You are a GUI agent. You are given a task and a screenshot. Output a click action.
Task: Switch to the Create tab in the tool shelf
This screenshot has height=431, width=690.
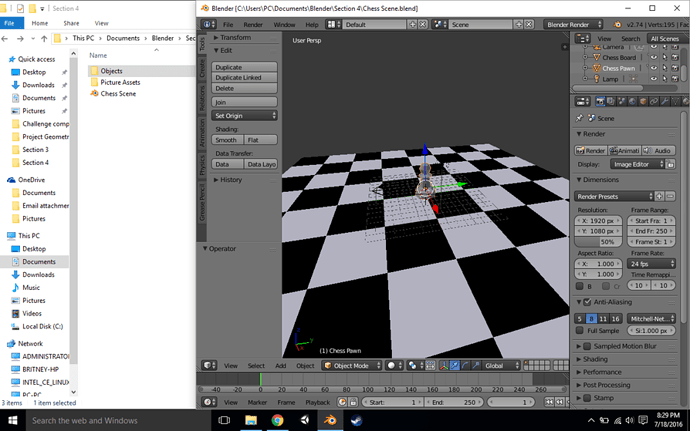[202, 68]
